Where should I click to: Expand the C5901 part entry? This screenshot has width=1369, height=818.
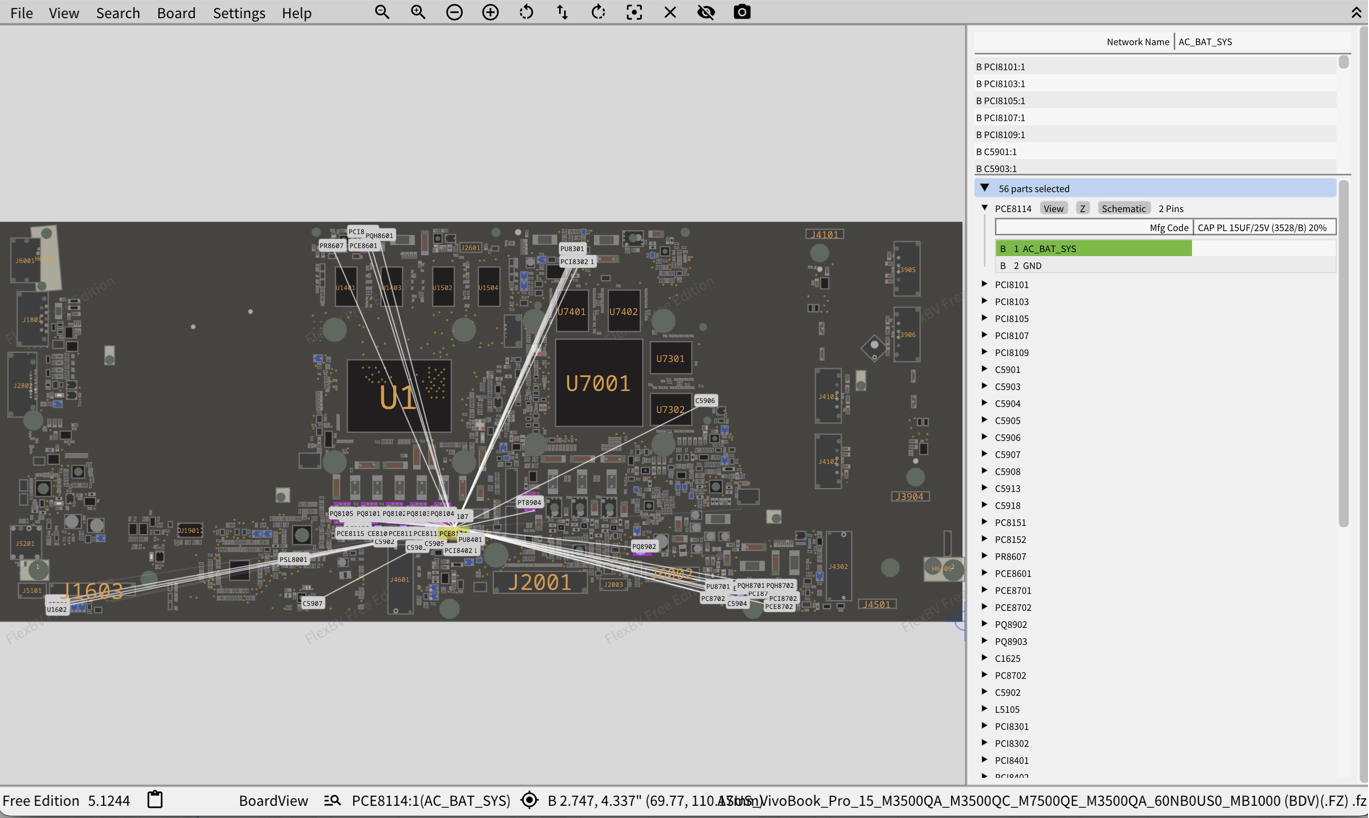tap(985, 370)
